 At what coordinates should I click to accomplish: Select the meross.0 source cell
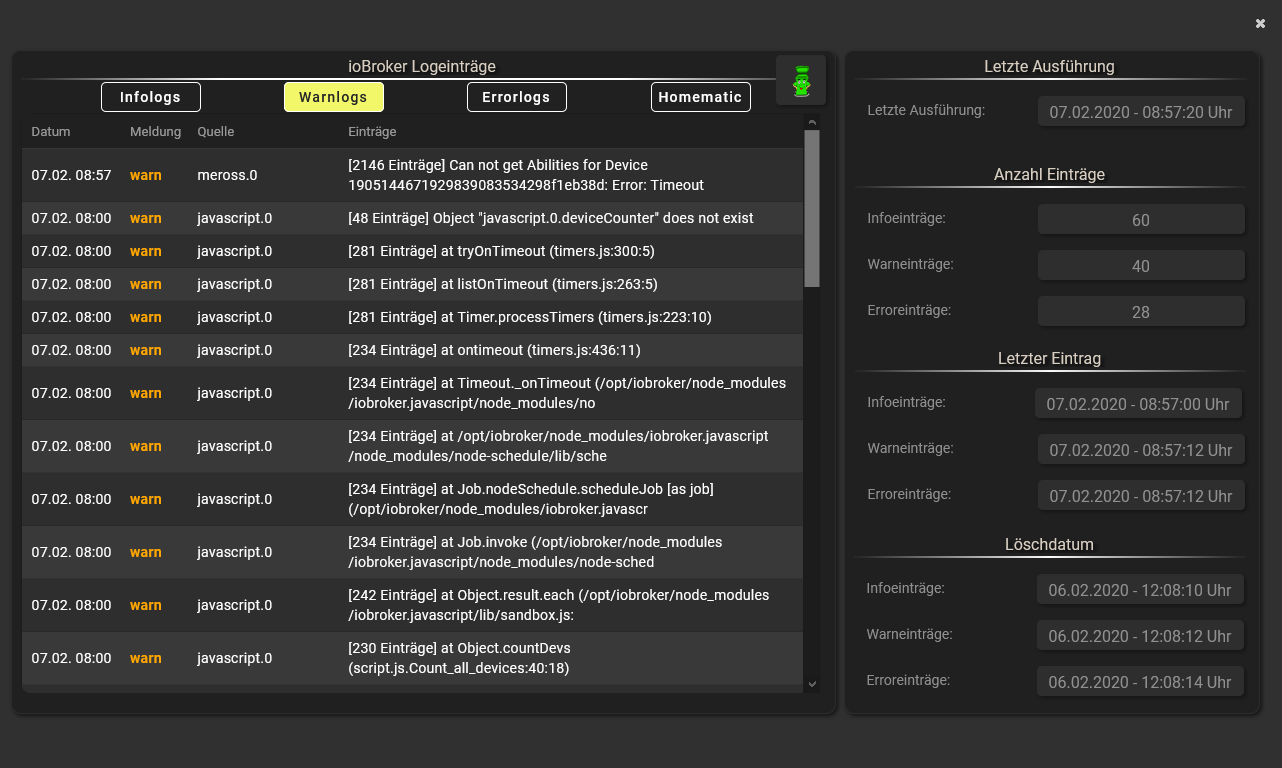(x=227, y=175)
